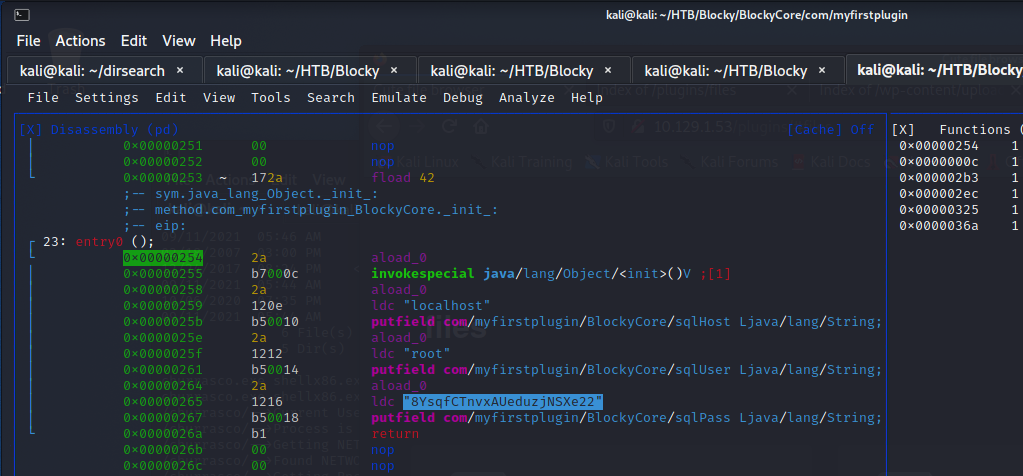Close the Functions panel via [X]
Image resolution: width=1023 pixels, height=476 pixels.
click(x=902, y=130)
